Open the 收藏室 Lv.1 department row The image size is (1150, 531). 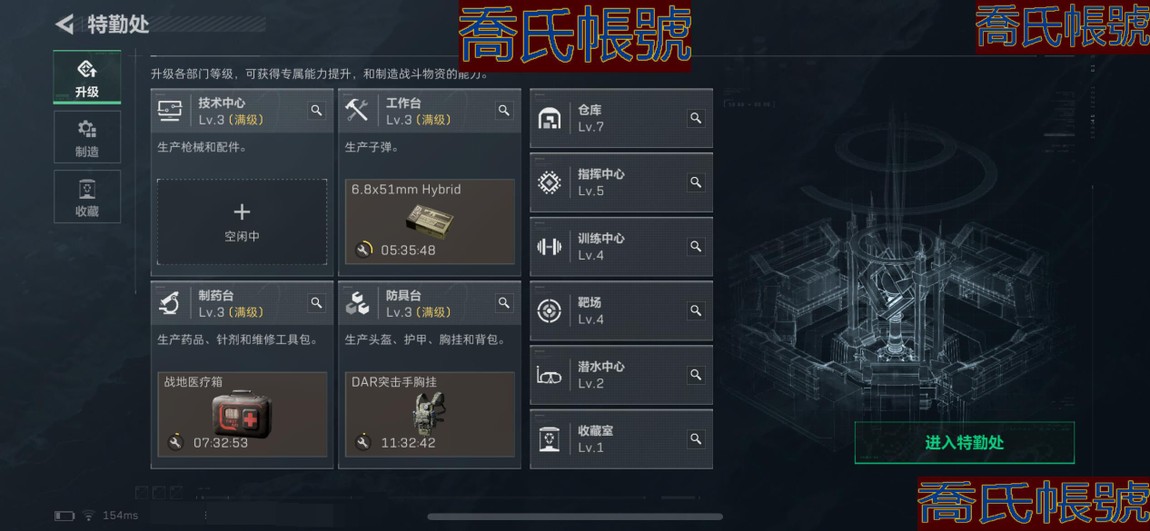[621, 439]
